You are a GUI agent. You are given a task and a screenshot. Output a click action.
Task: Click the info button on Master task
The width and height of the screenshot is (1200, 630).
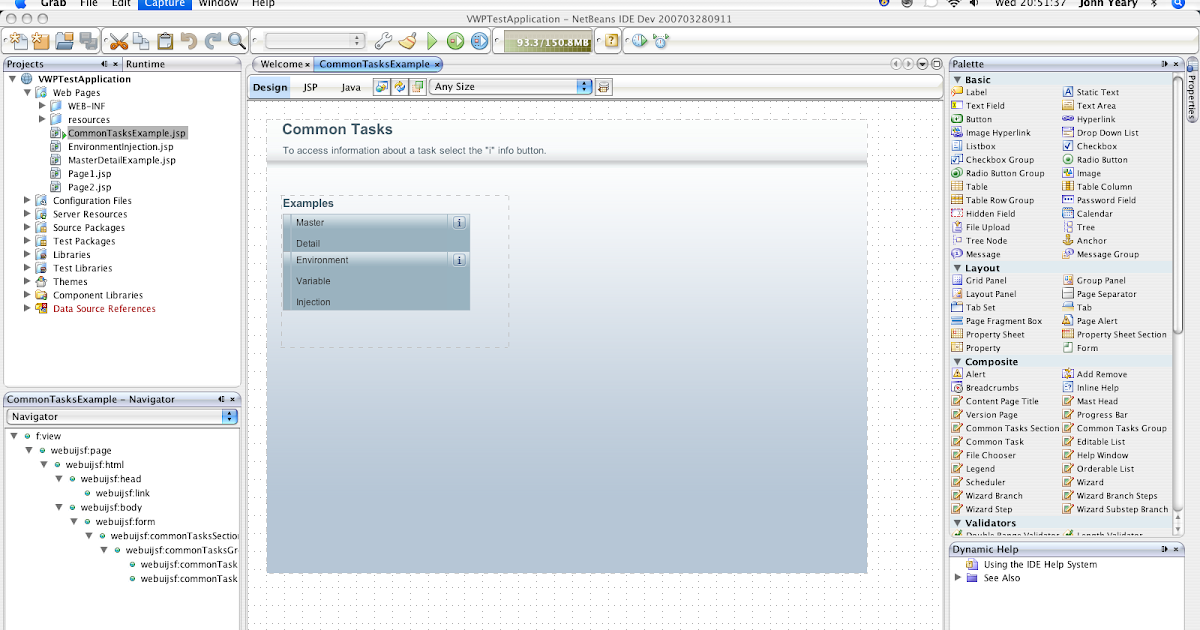[459, 222]
